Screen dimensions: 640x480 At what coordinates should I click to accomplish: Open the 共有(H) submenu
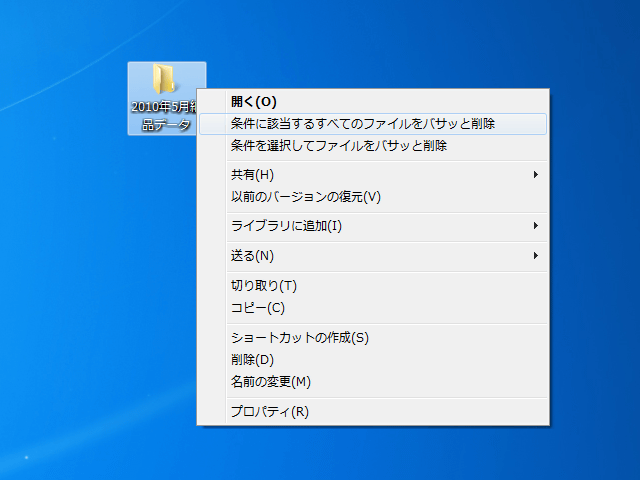(373, 175)
